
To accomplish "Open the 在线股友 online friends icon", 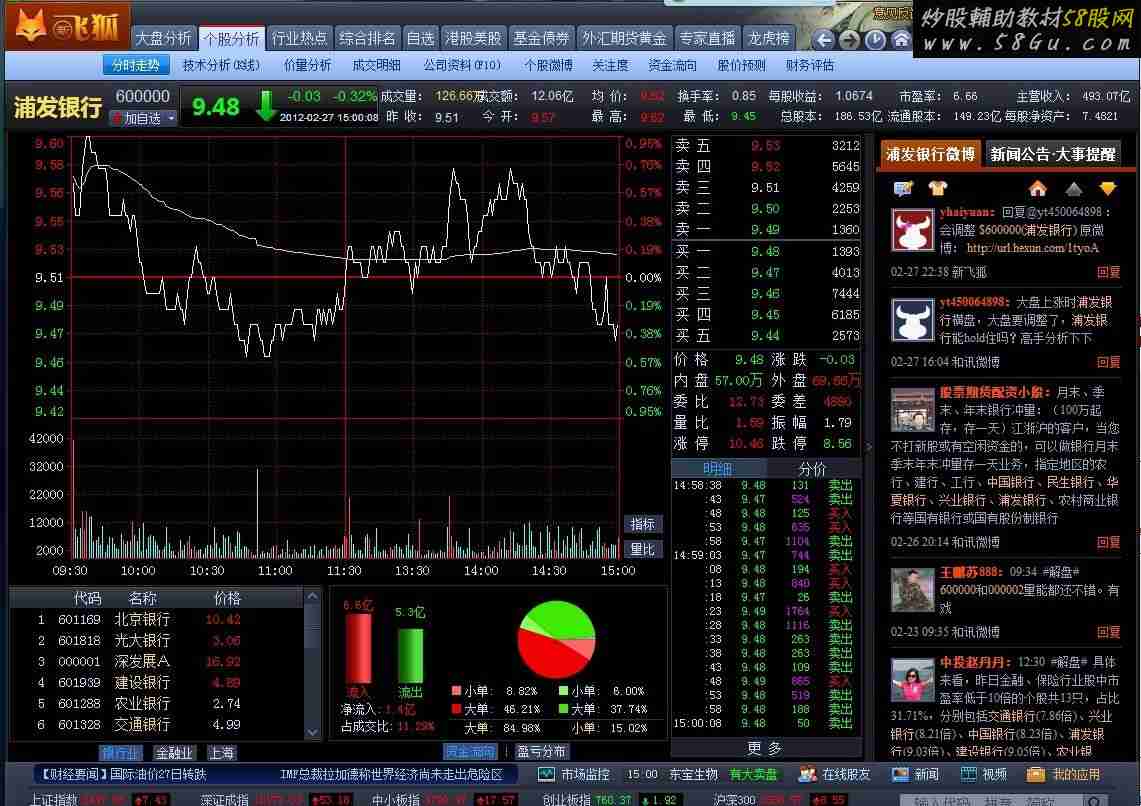I will 807,775.
